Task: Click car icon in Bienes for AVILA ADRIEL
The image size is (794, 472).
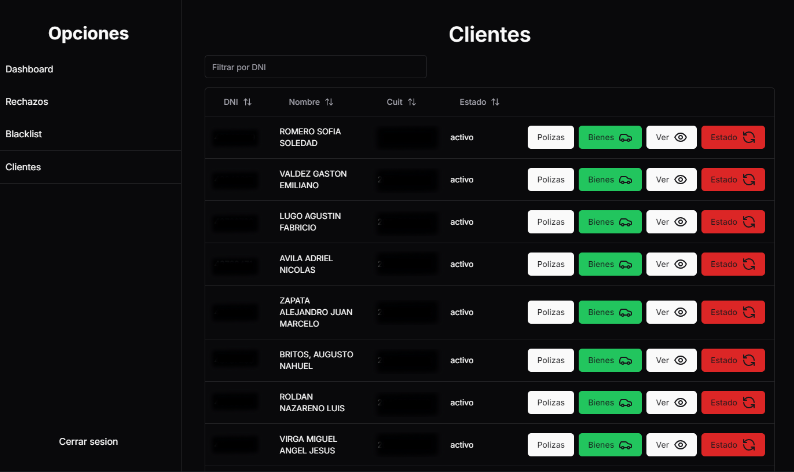Action: pyautogui.click(x=625, y=264)
